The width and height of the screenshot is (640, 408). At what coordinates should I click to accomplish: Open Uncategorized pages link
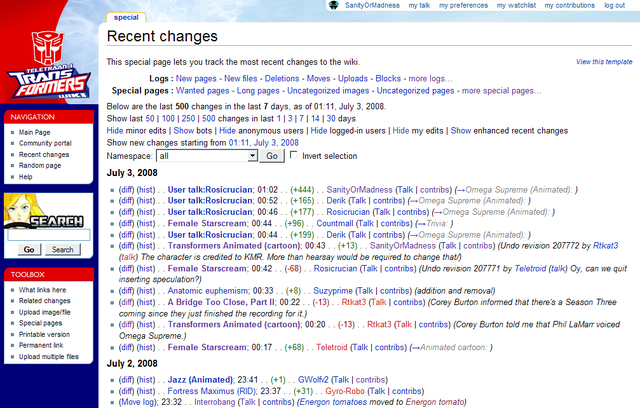pyautogui.click(x=415, y=91)
